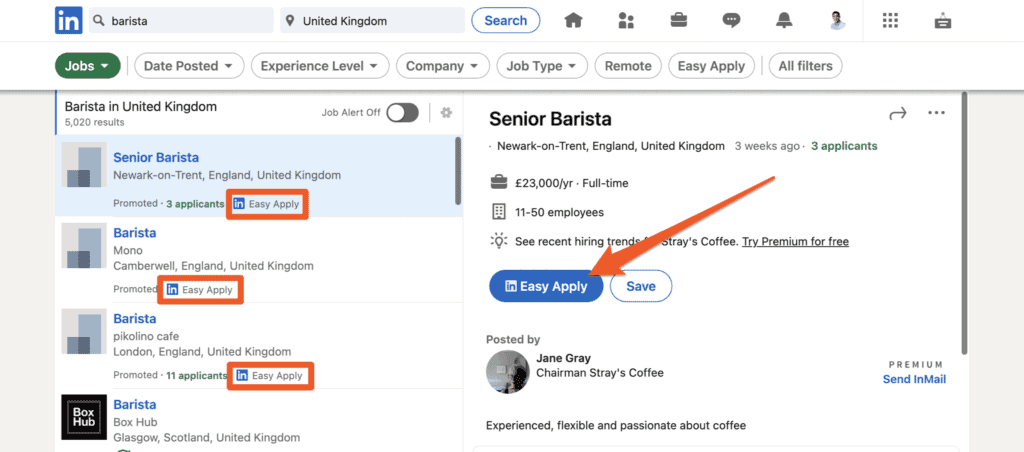
Task: Click the blue Easy Apply button
Action: pyautogui.click(x=546, y=286)
